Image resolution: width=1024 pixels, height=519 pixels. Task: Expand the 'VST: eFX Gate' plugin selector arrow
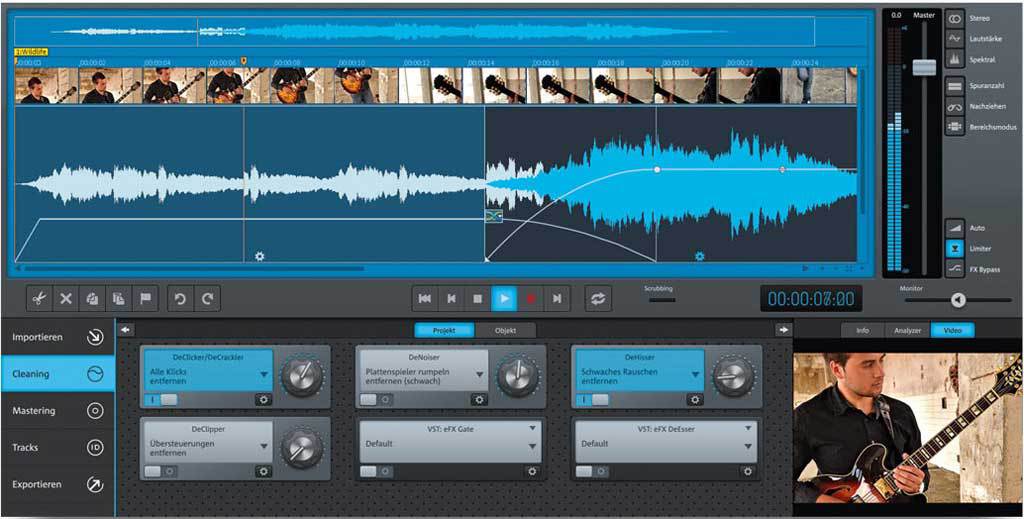533,428
